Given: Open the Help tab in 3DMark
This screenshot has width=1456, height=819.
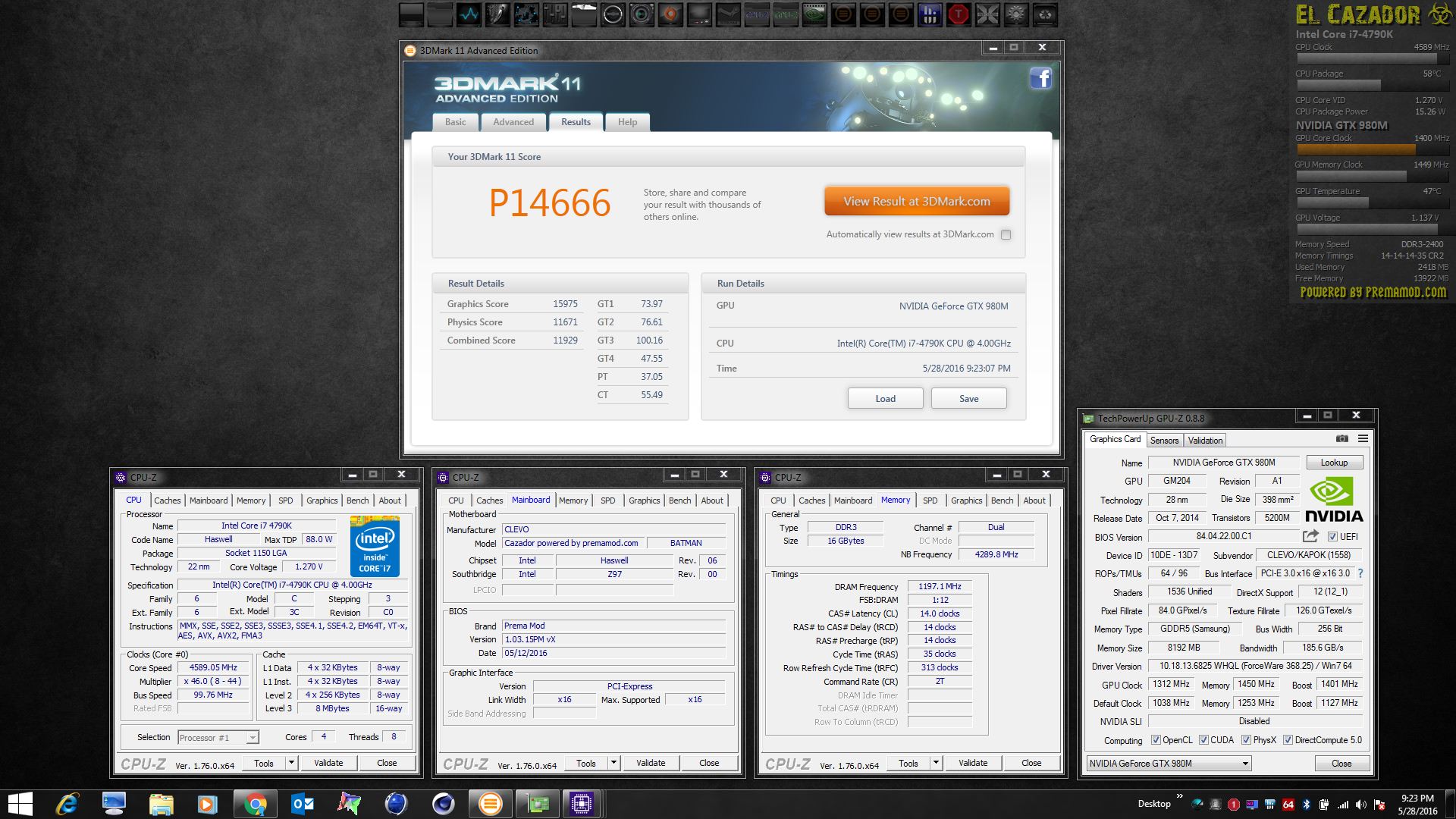Looking at the screenshot, I should tap(627, 122).
